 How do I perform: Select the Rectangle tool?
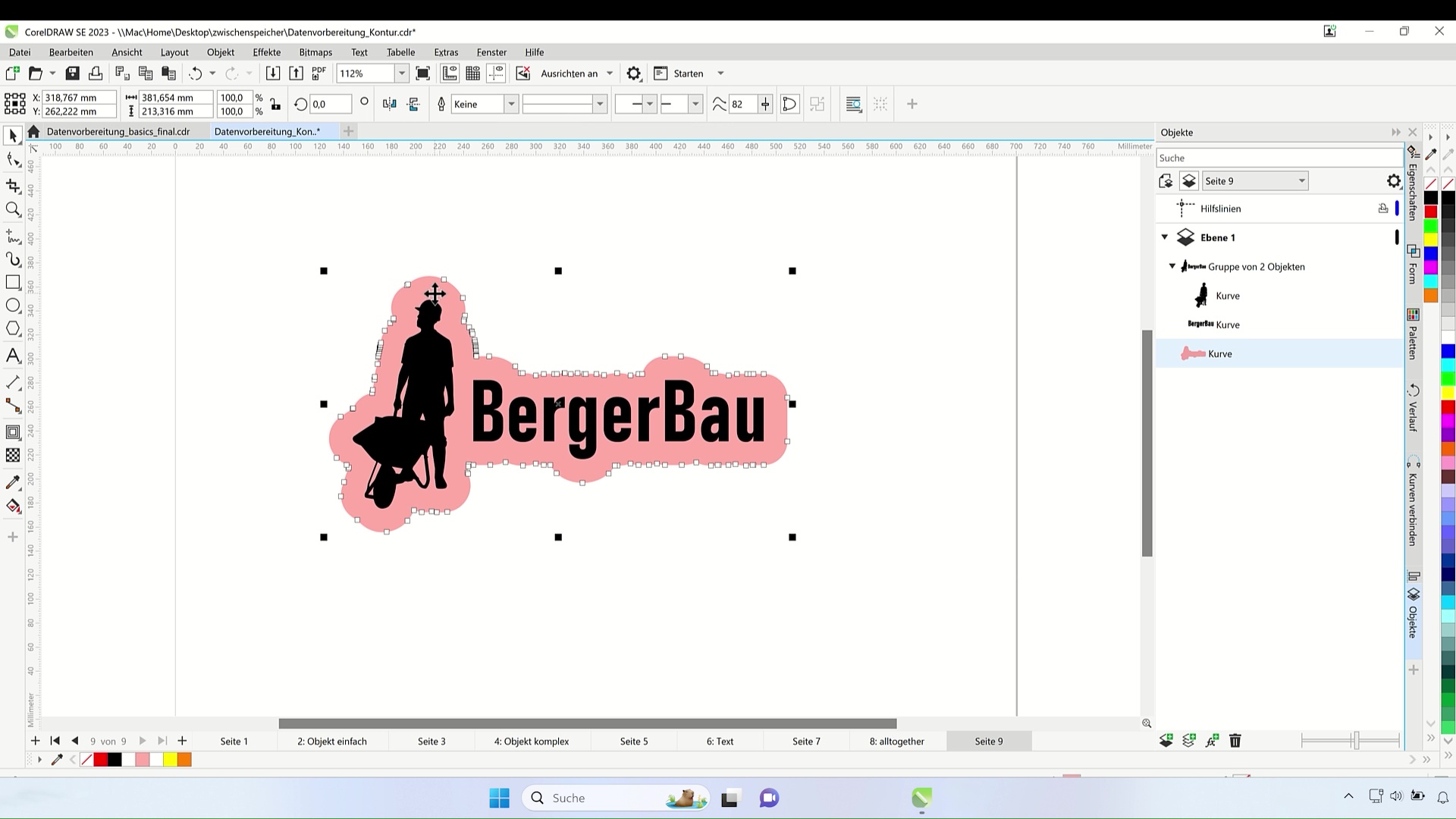tap(13, 282)
